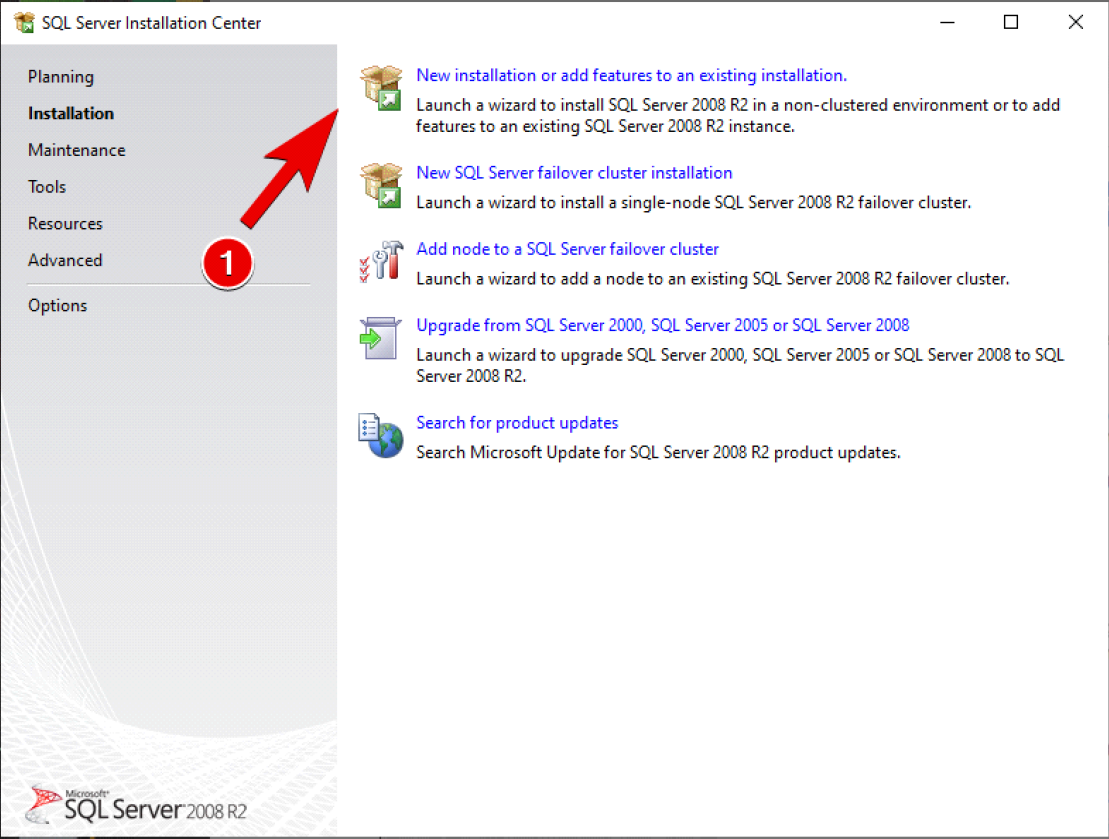Open the Options section
Viewport: 1109px width, 839px height.
(57, 305)
